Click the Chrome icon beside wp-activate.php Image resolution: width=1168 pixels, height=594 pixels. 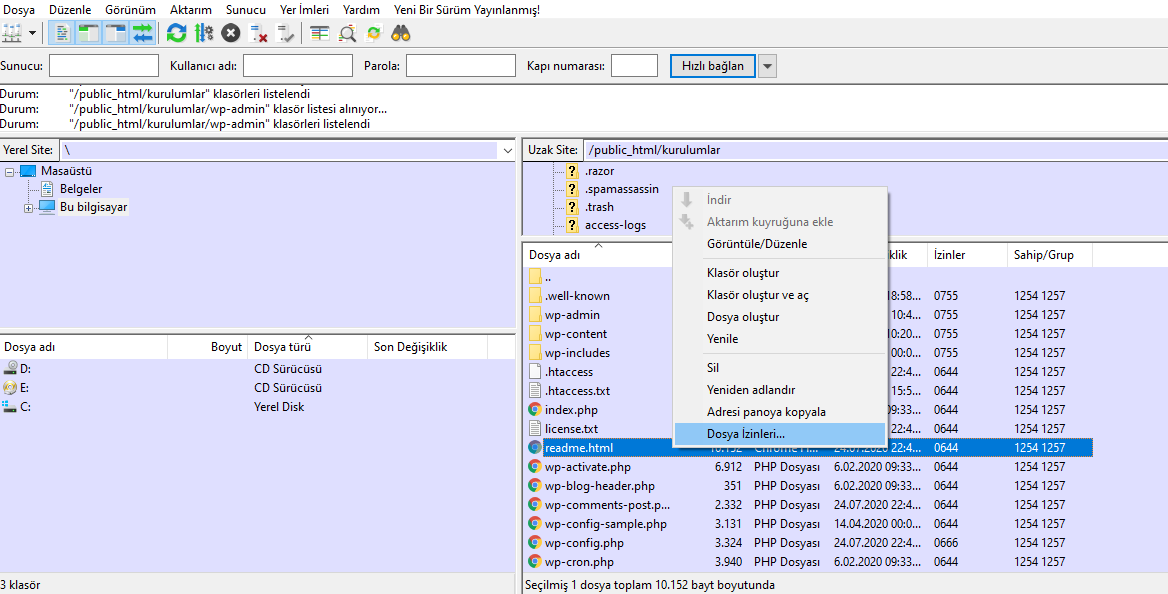(535, 467)
